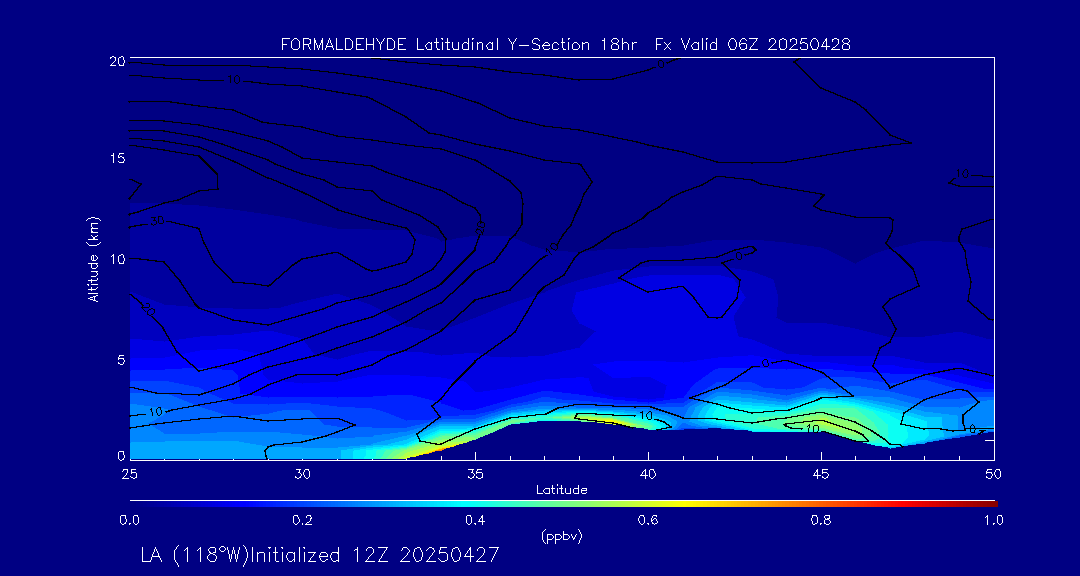1080x576 pixels.
Task: Click the "Latitude" x-axis label
Action: pos(562,490)
